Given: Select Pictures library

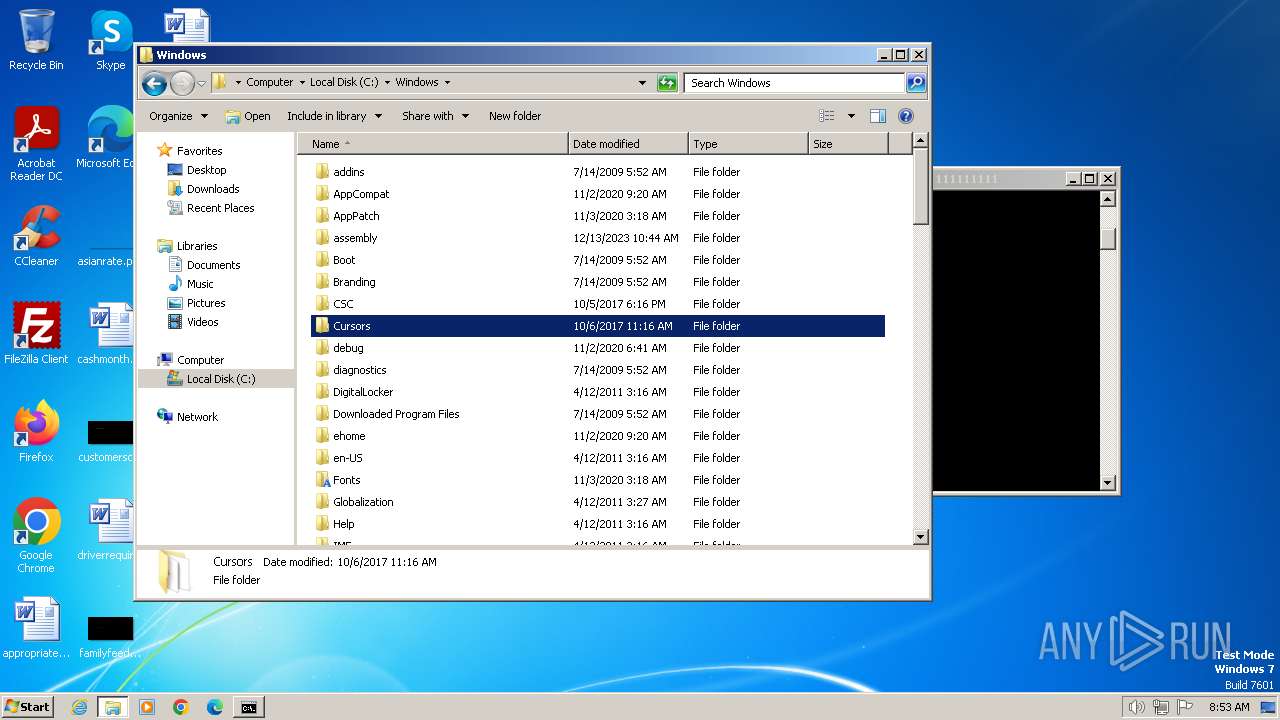Looking at the screenshot, I should click(x=206, y=303).
